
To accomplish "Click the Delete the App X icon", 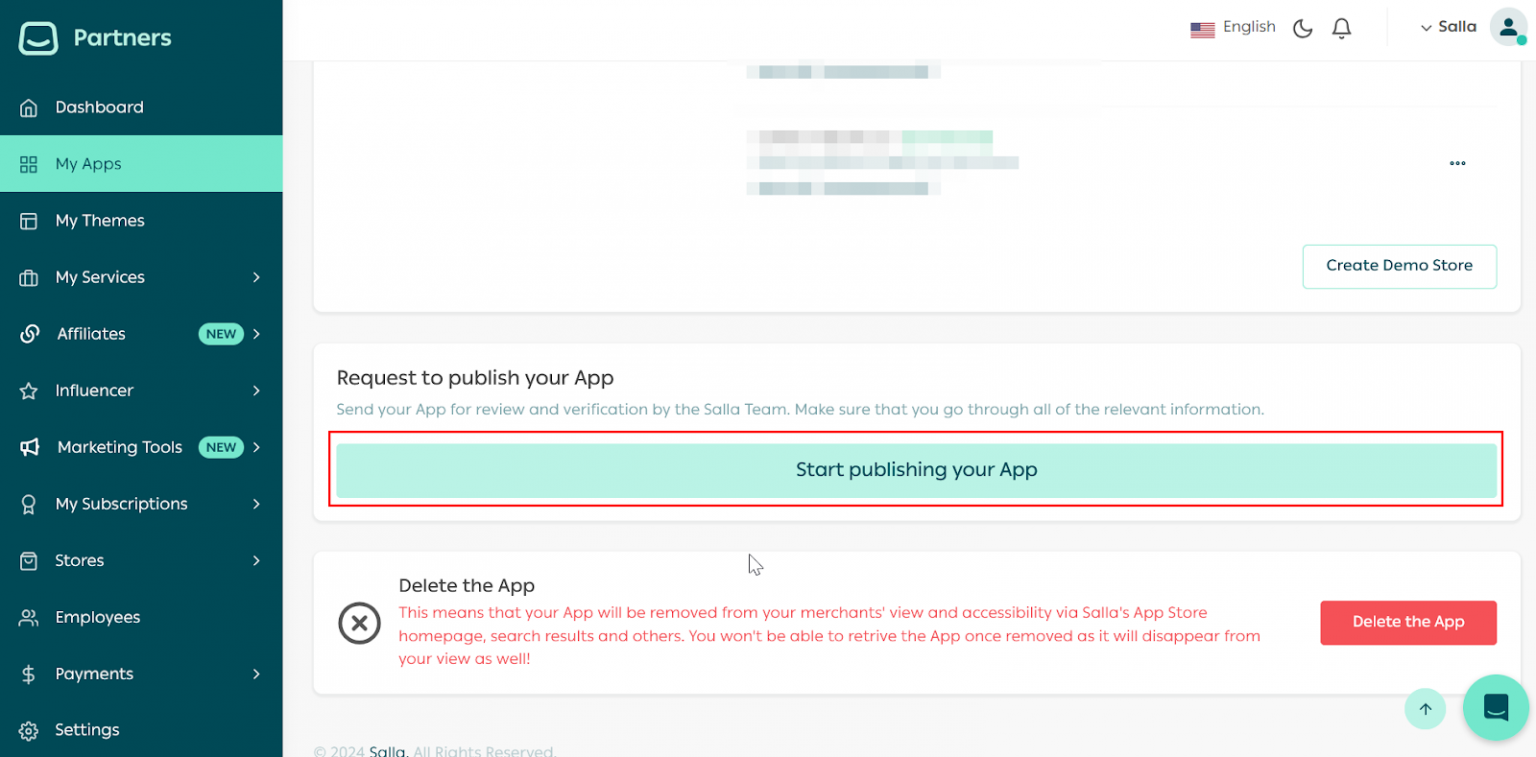I will click(x=359, y=623).
